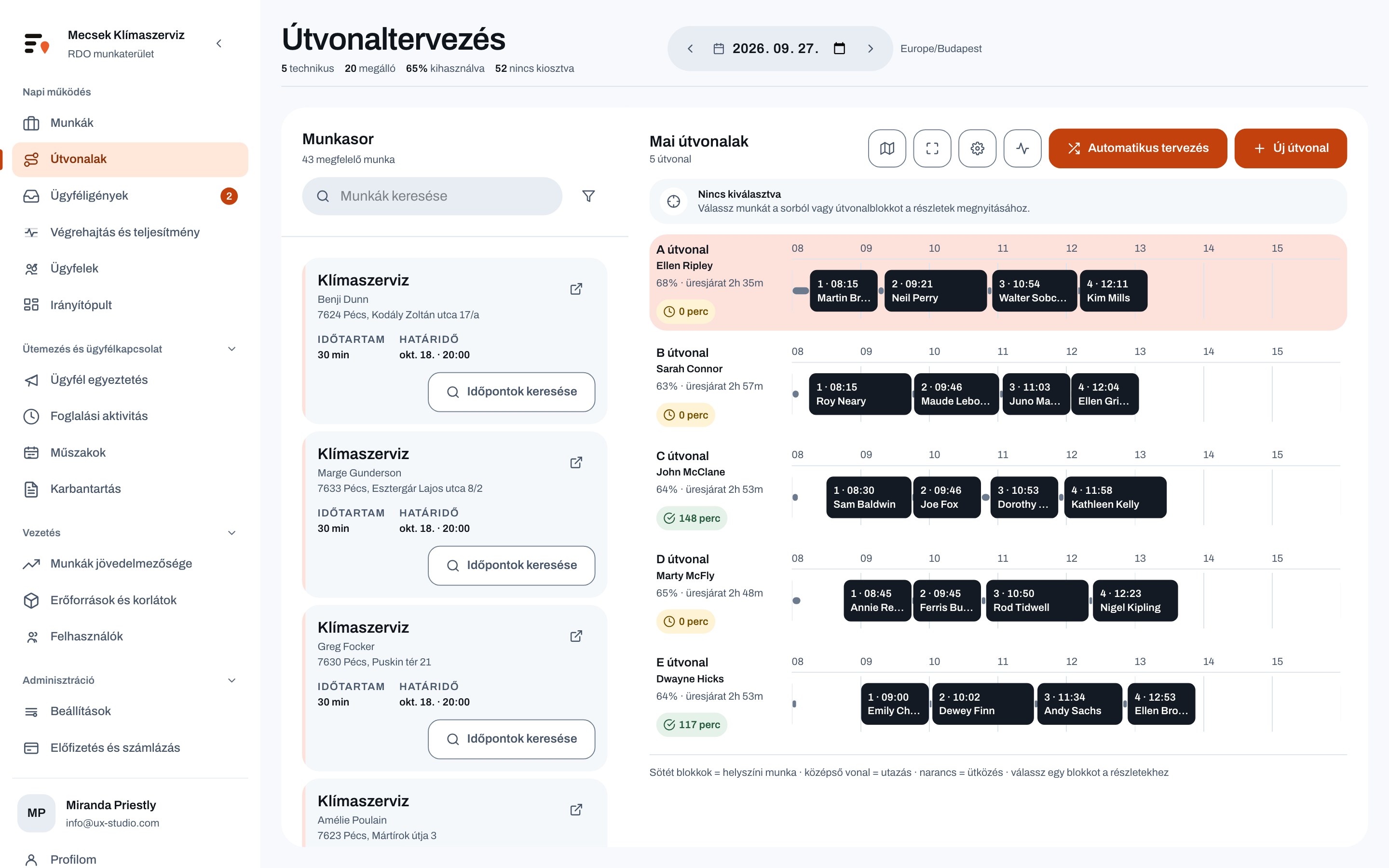Open Munkák in the sidebar
Screen dimensions: 1389x868
(130, 123)
